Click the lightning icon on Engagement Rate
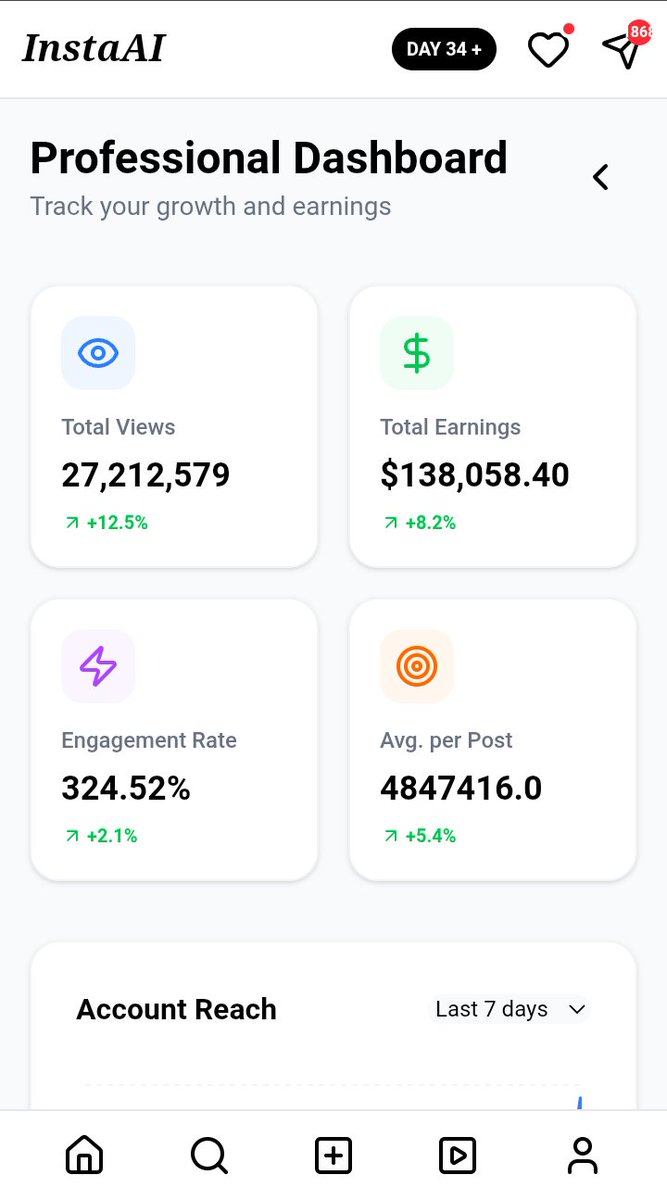667x1200 pixels. tap(98, 666)
